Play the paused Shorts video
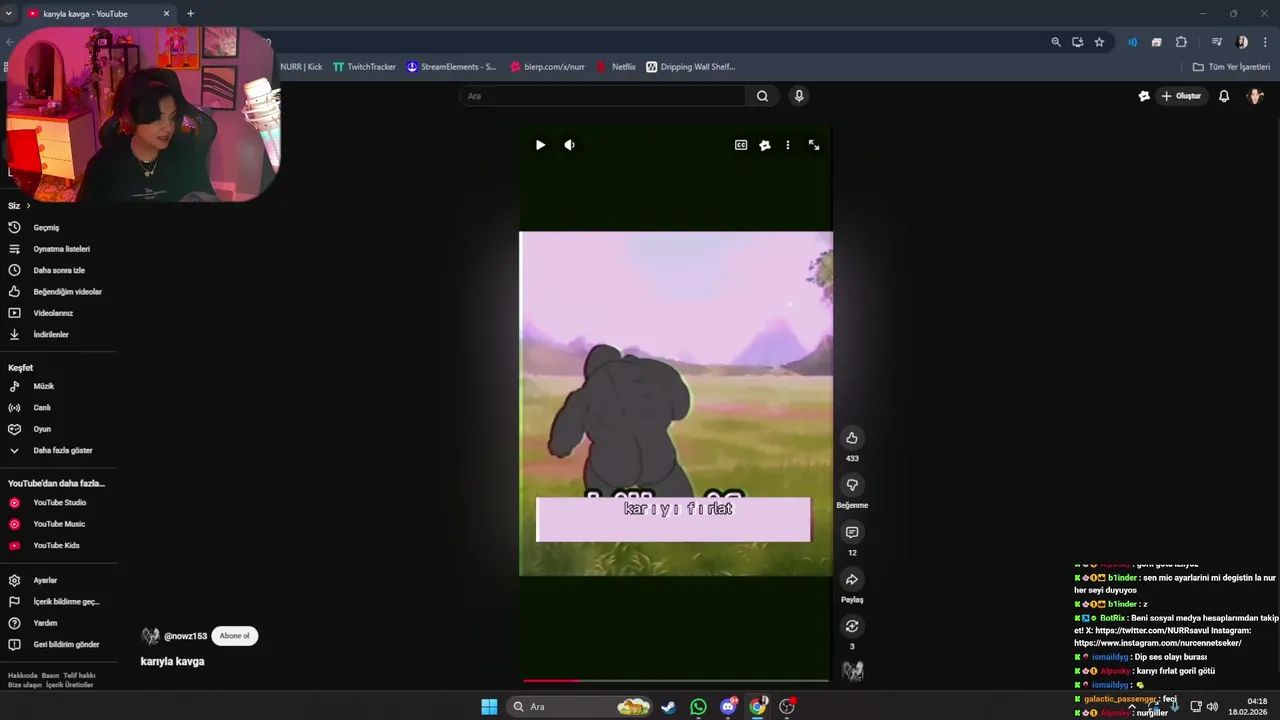The height and width of the screenshot is (720, 1280). [540, 145]
